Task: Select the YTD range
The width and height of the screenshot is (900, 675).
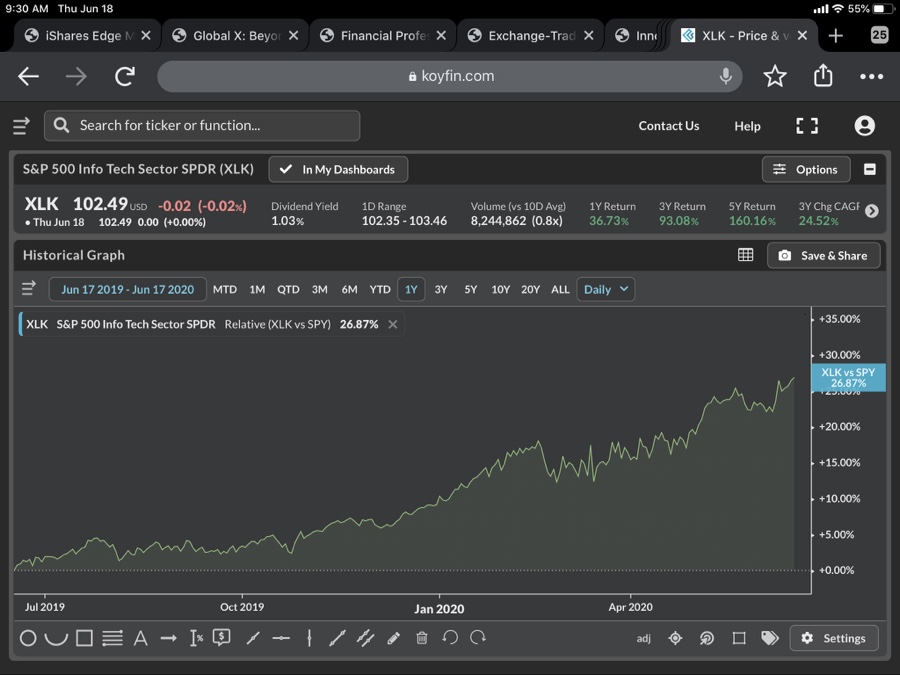Action: (x=380, y=289)
